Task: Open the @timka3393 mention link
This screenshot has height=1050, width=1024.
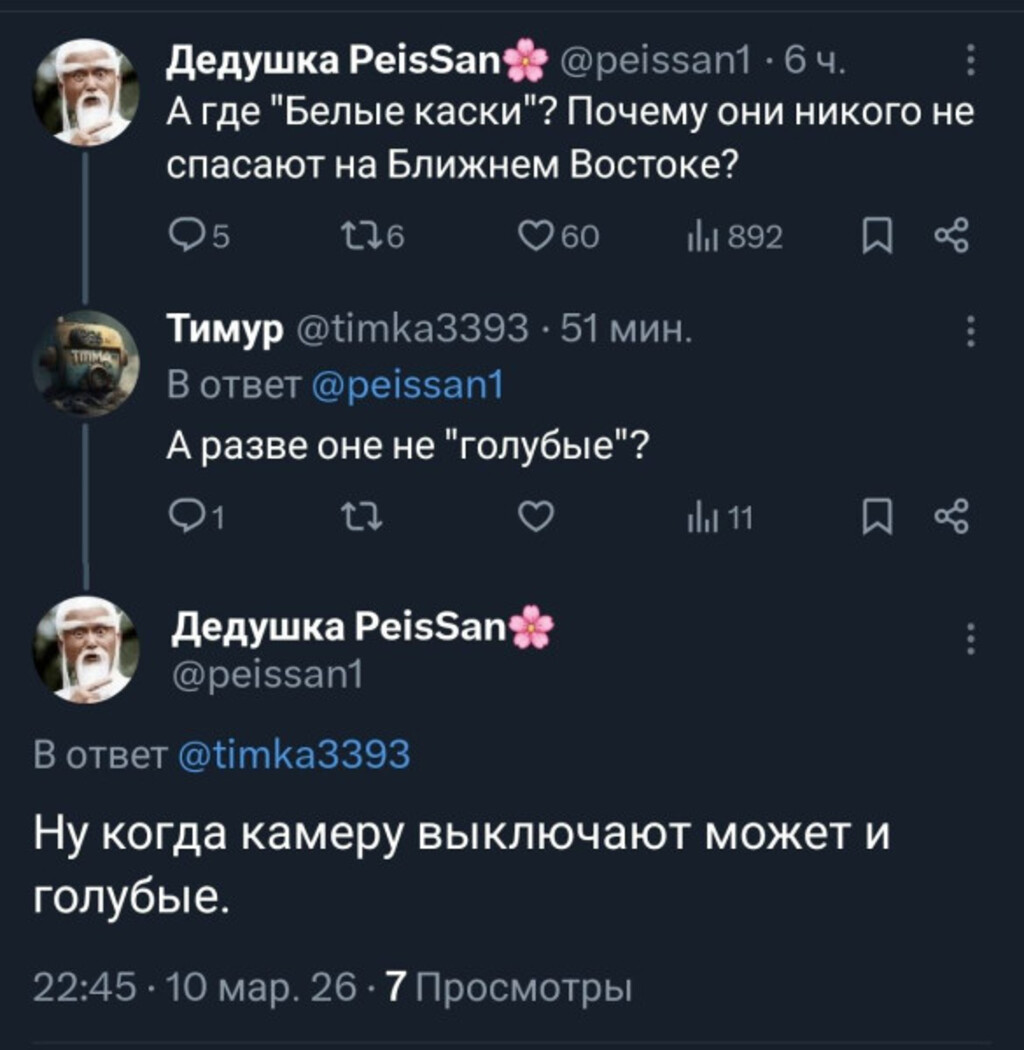Action: pyautogui.click(x=293, y=753)
